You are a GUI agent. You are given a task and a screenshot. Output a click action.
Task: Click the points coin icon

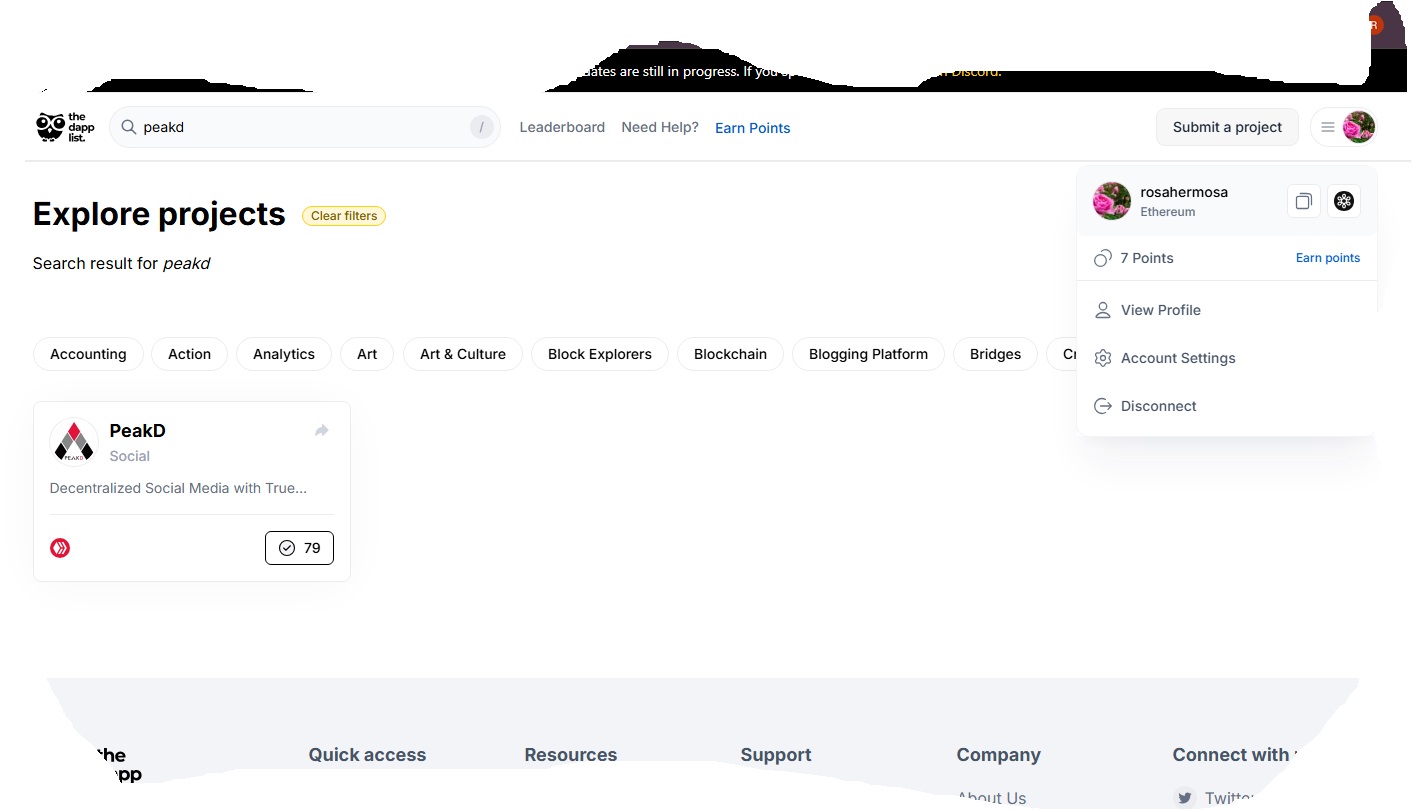(1103, 258)
